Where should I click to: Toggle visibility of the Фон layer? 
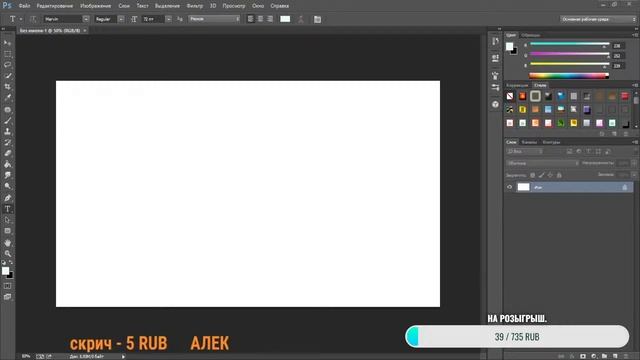coord(509,187)
